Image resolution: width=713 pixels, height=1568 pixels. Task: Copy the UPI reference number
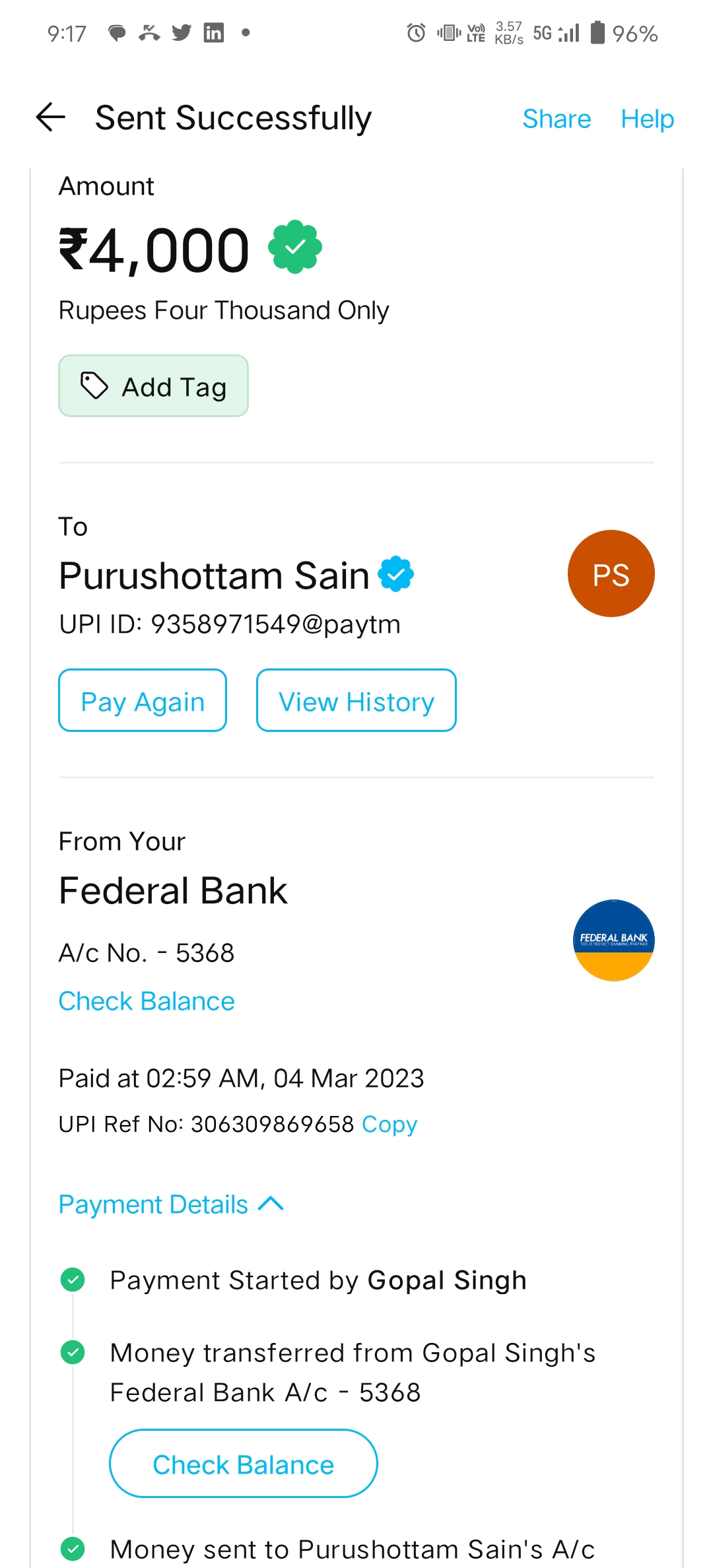pyautogui.click(x=390, y=1124)
